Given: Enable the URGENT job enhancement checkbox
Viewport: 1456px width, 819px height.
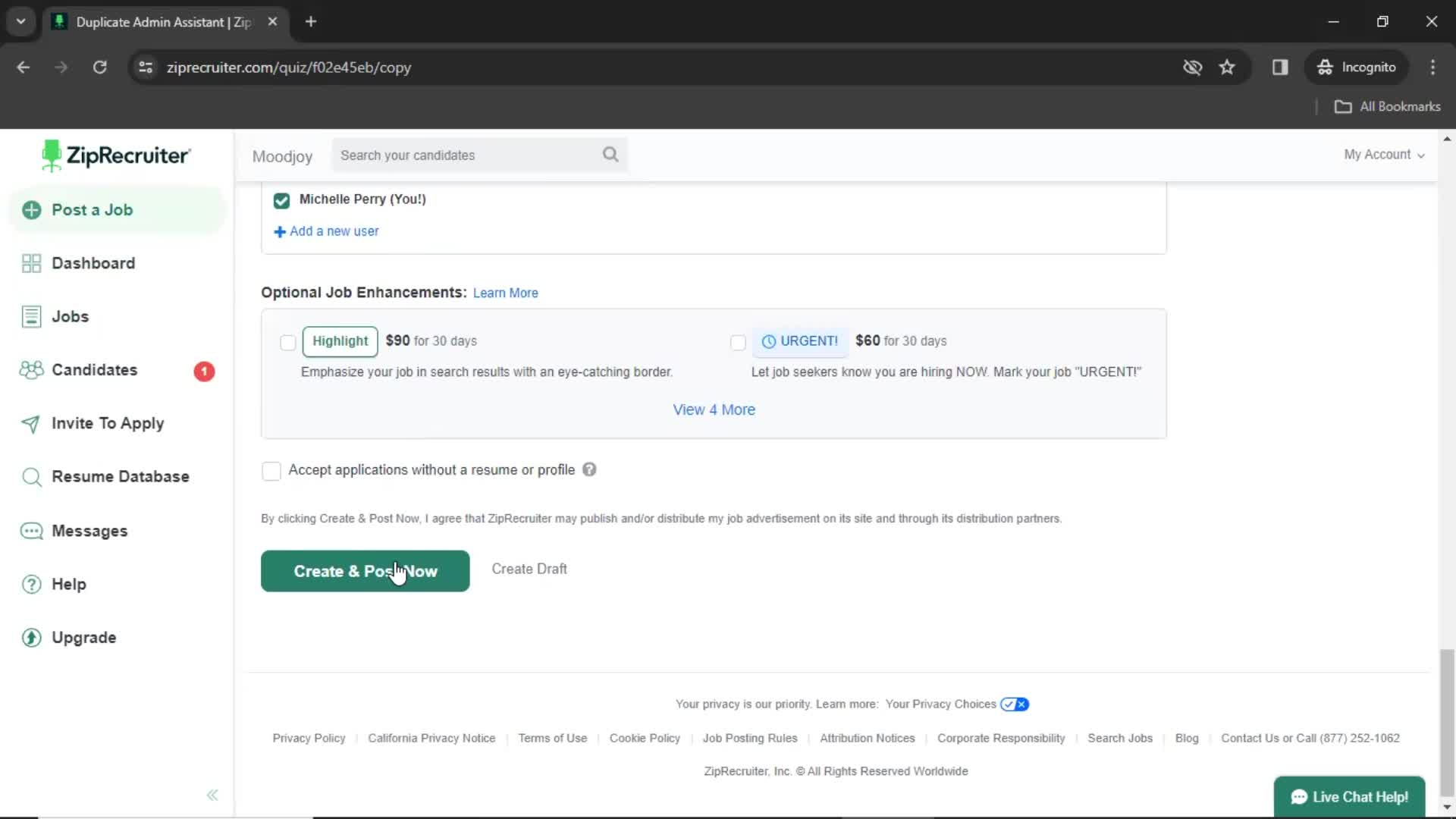Looking at the screenshot, I should coord(738,342).
